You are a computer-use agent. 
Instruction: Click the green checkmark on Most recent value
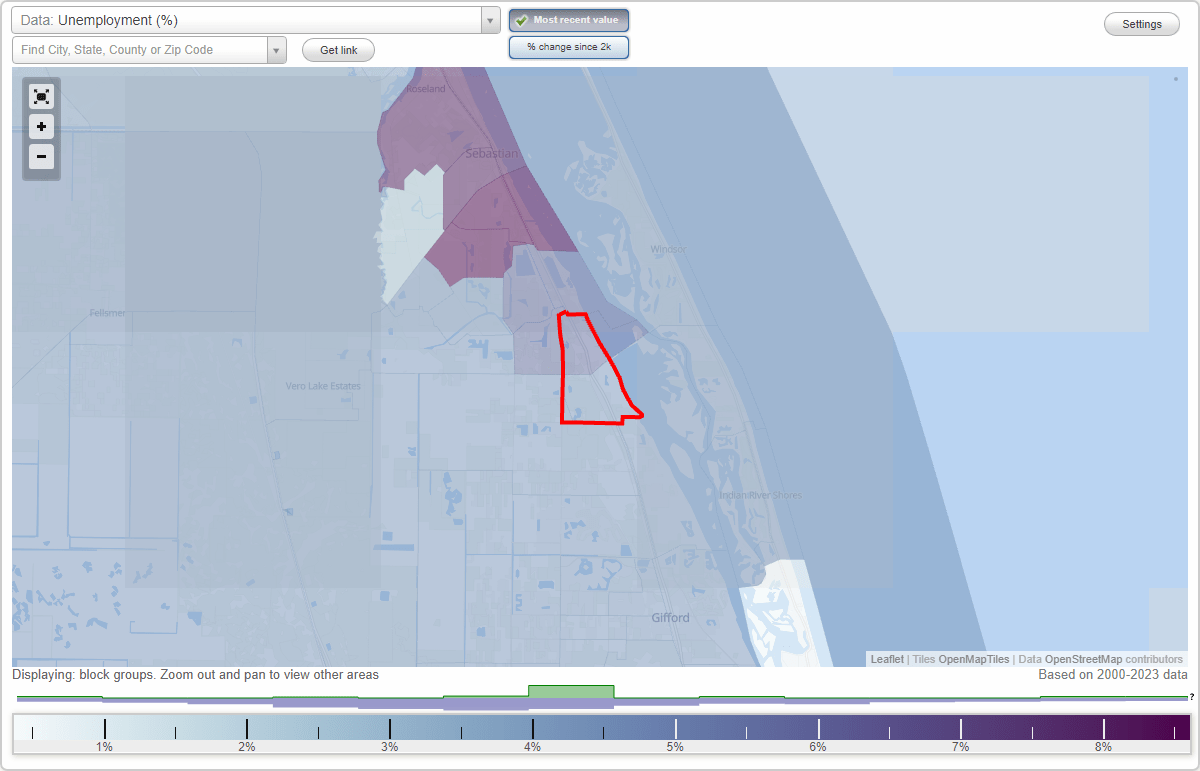(x=521, y=19)
